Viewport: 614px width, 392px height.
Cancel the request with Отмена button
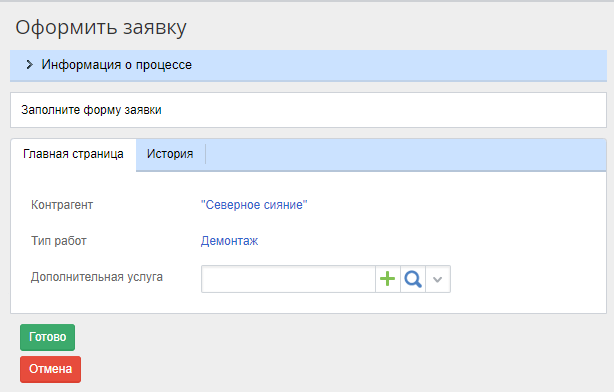51,369
